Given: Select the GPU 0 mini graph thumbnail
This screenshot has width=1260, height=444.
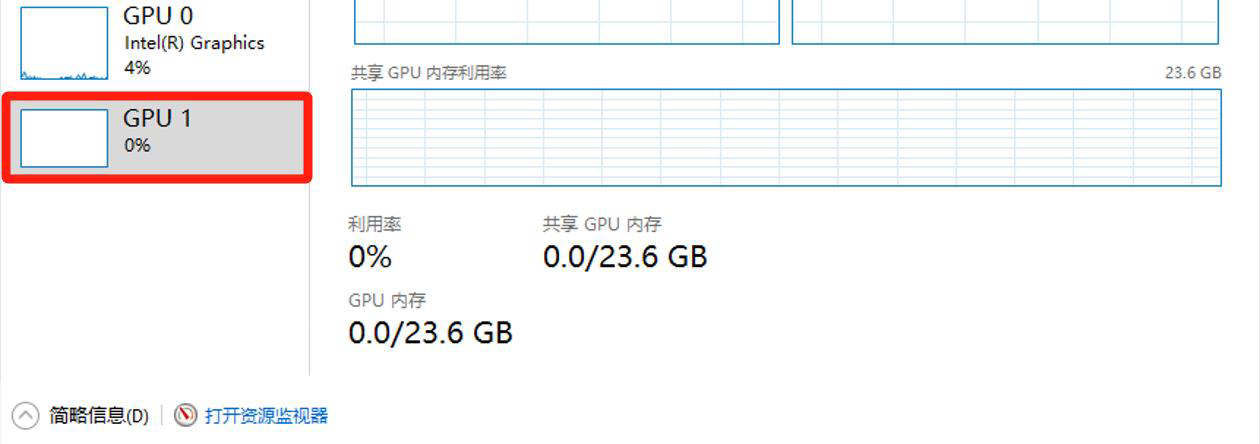Looking at the screenshot, I should click(64, 43).
